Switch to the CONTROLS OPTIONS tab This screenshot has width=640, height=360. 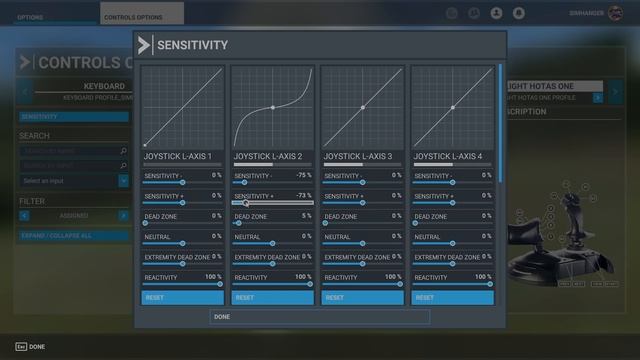[142, 13]
